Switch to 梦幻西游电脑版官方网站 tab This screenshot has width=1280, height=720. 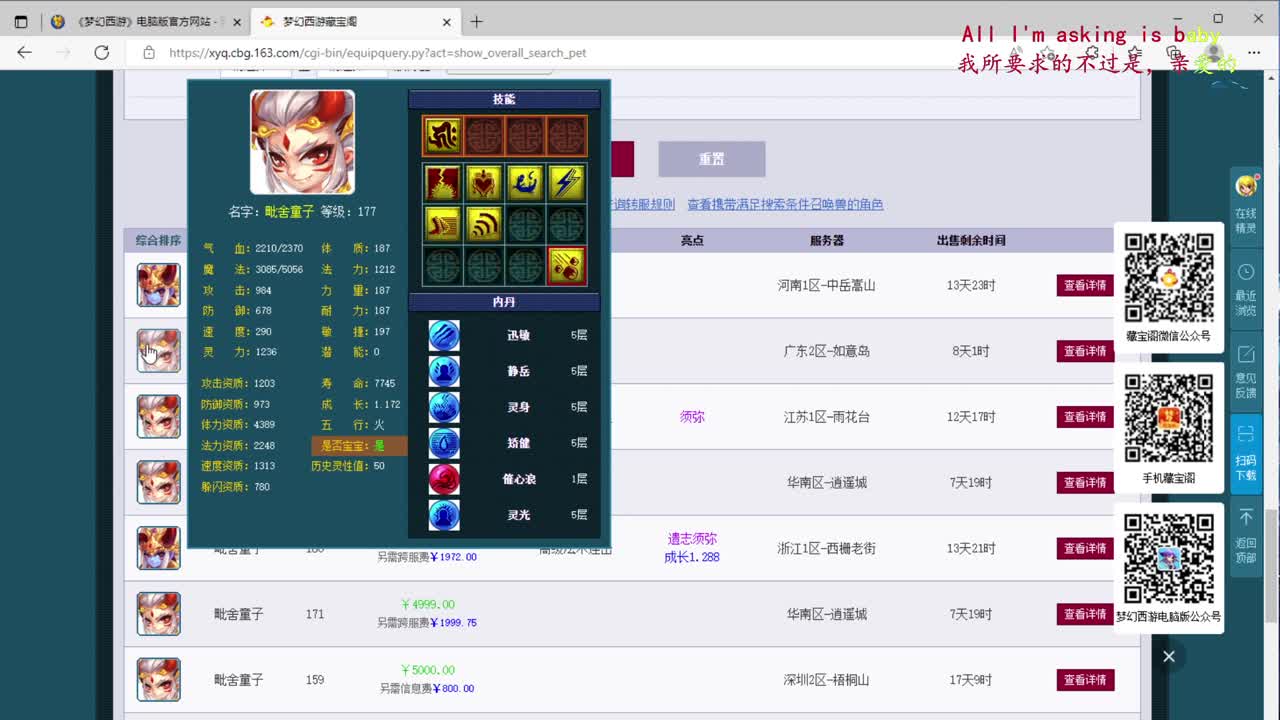click(144, 21)
